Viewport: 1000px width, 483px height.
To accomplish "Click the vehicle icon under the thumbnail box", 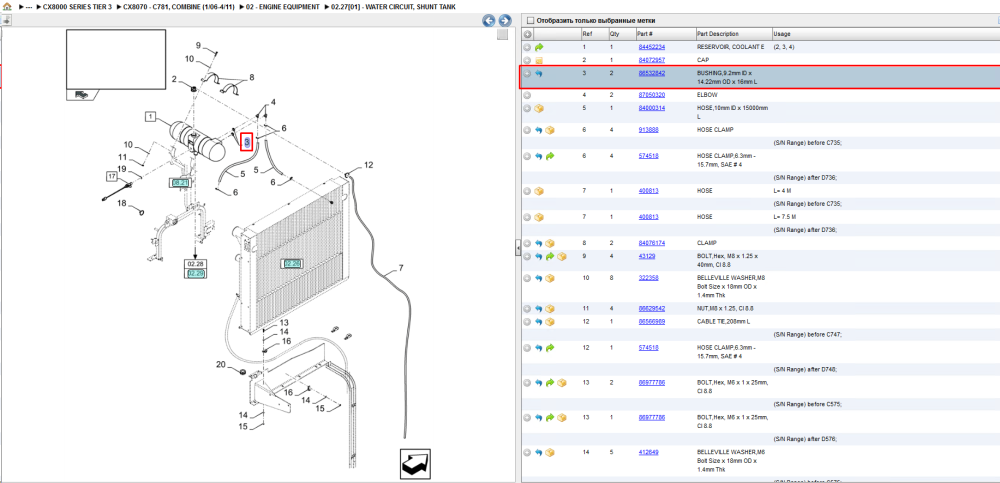I will (x=82, y=94).
